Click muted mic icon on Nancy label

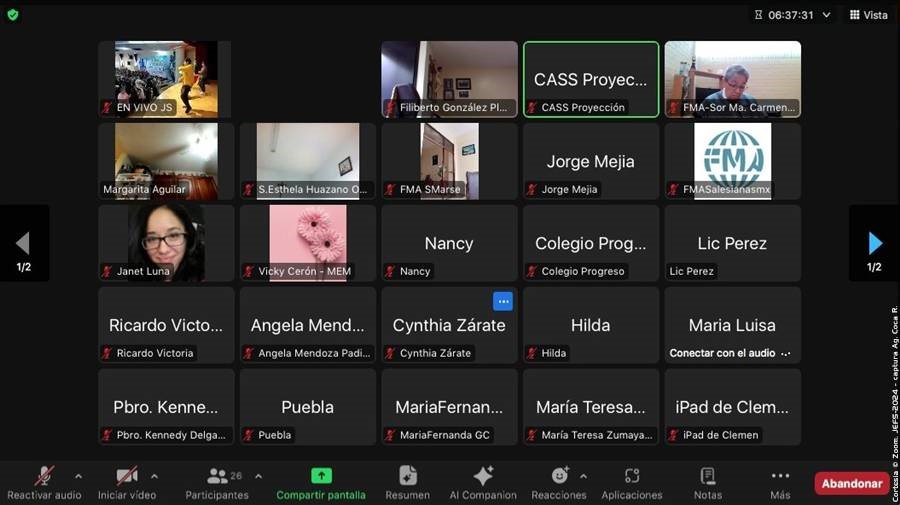click(390, 271)
